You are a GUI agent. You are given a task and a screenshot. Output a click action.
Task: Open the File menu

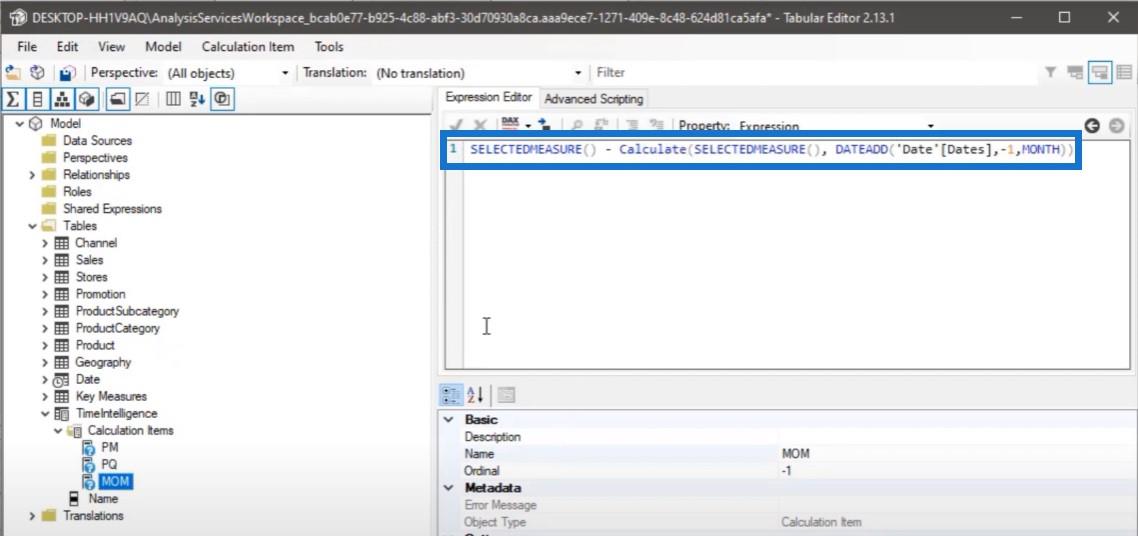[x=27, y=46]
